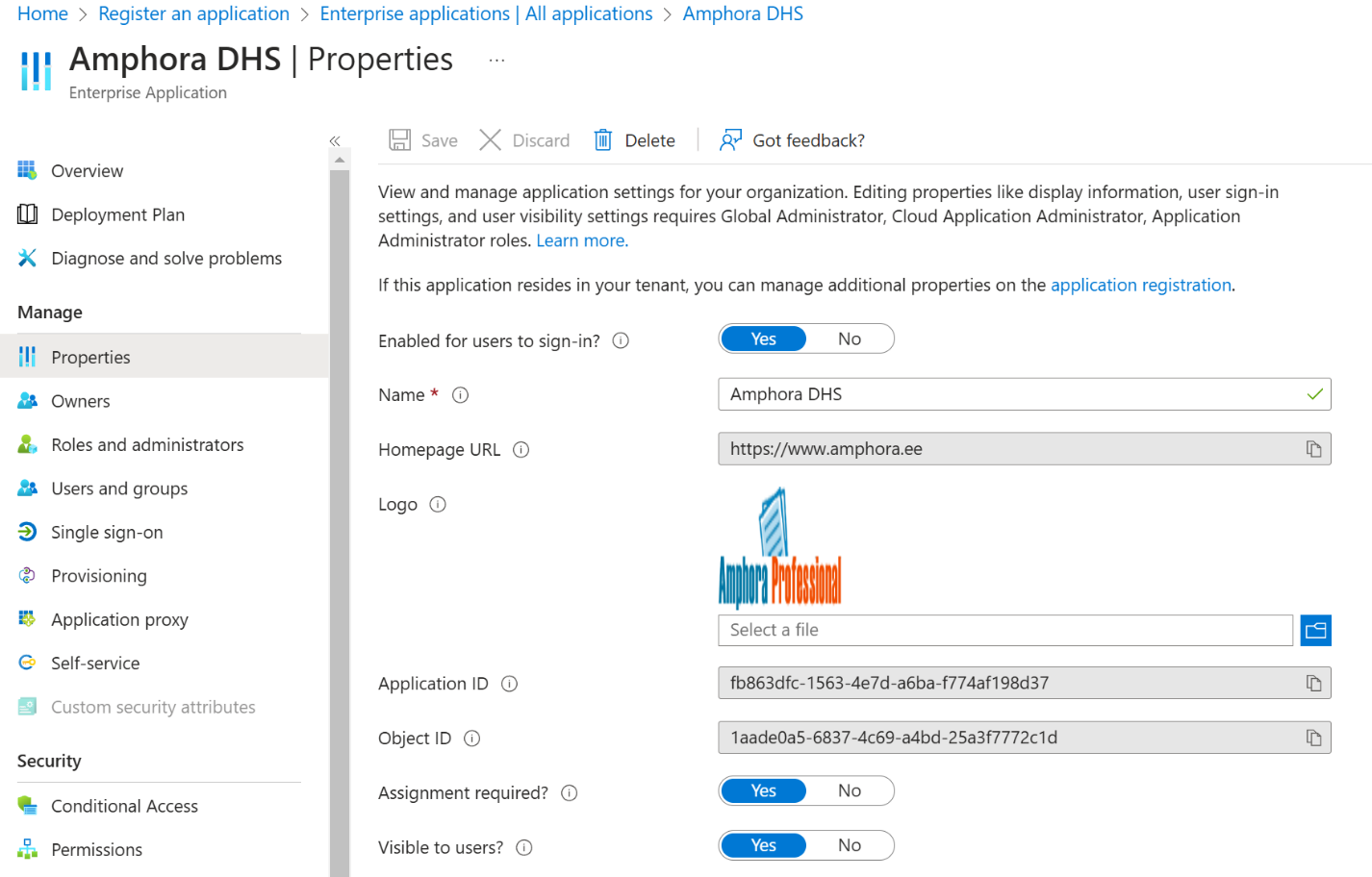The height and width of the screenshot is (877, 1372).
Task: Click the Delete trash icon
Action: tap(602, 140)
